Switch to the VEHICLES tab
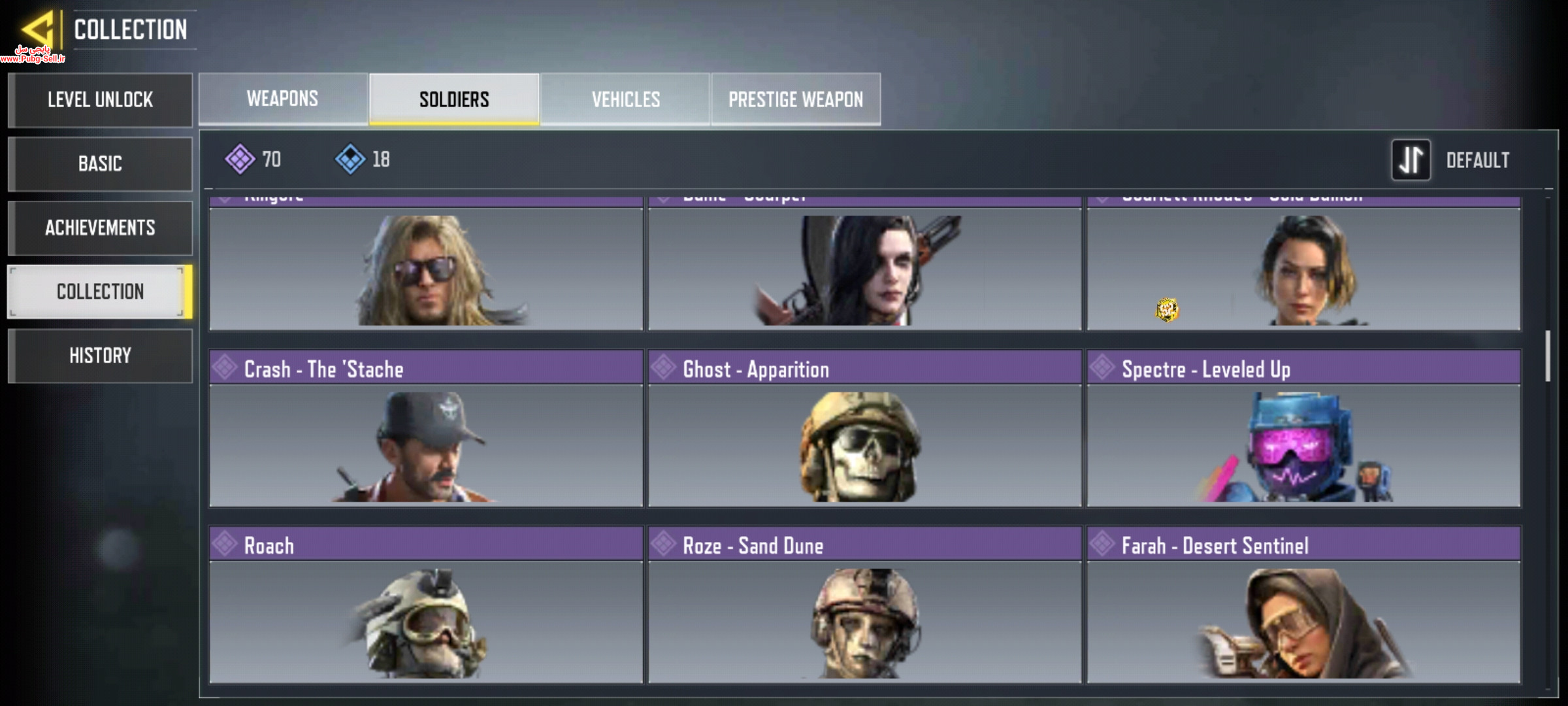The width and height of the screenshot is (1568, 706). click(625, 99)
